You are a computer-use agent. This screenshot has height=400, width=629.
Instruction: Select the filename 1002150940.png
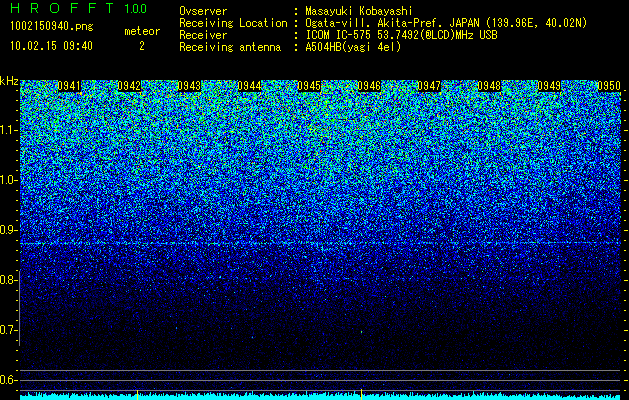coord(52,26)
